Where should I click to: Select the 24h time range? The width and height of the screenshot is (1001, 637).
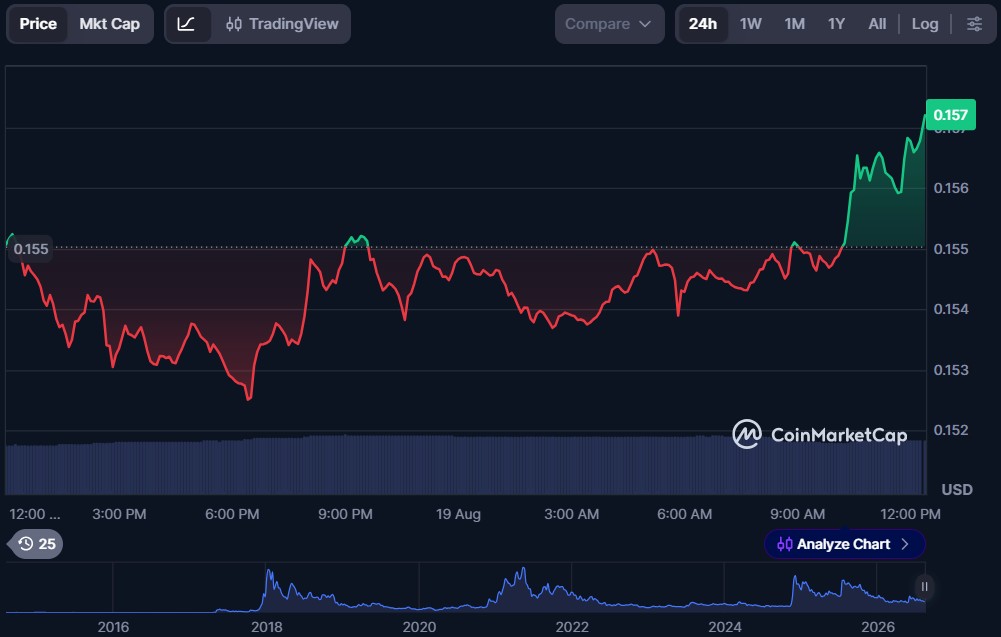[702, 24]
